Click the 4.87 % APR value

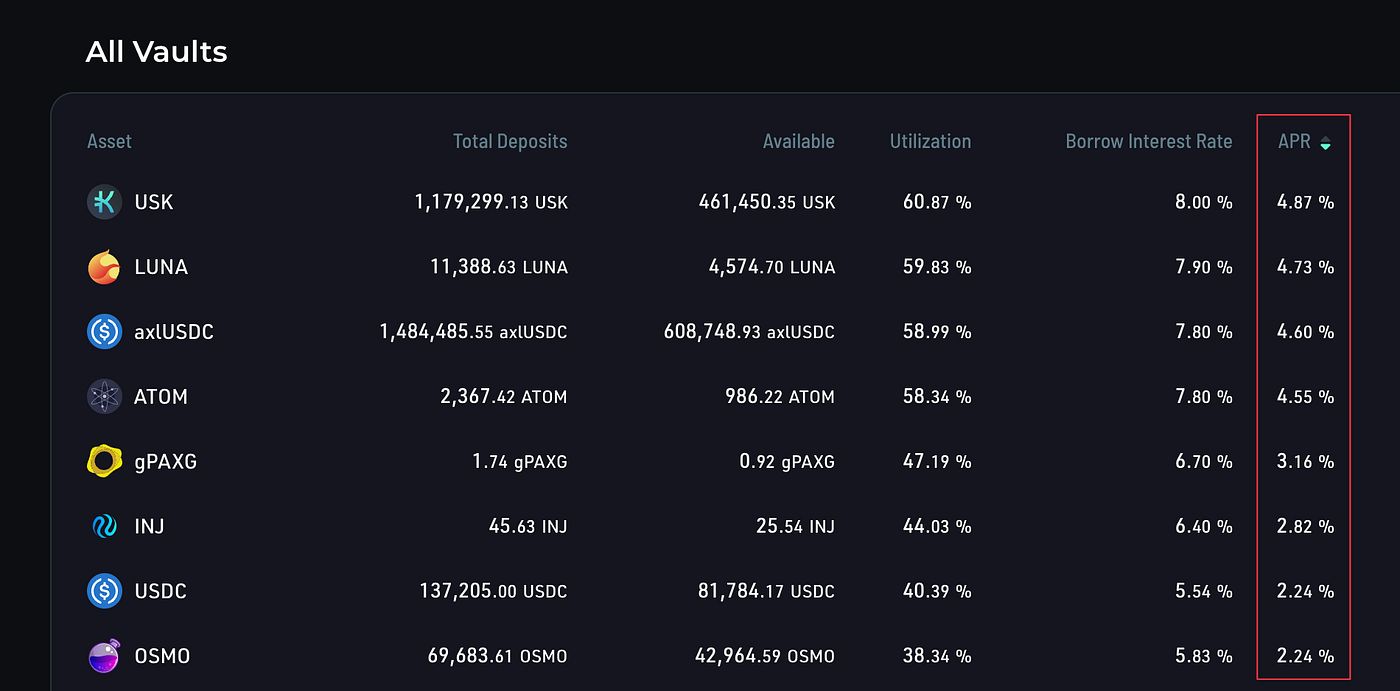(1306, 202)
